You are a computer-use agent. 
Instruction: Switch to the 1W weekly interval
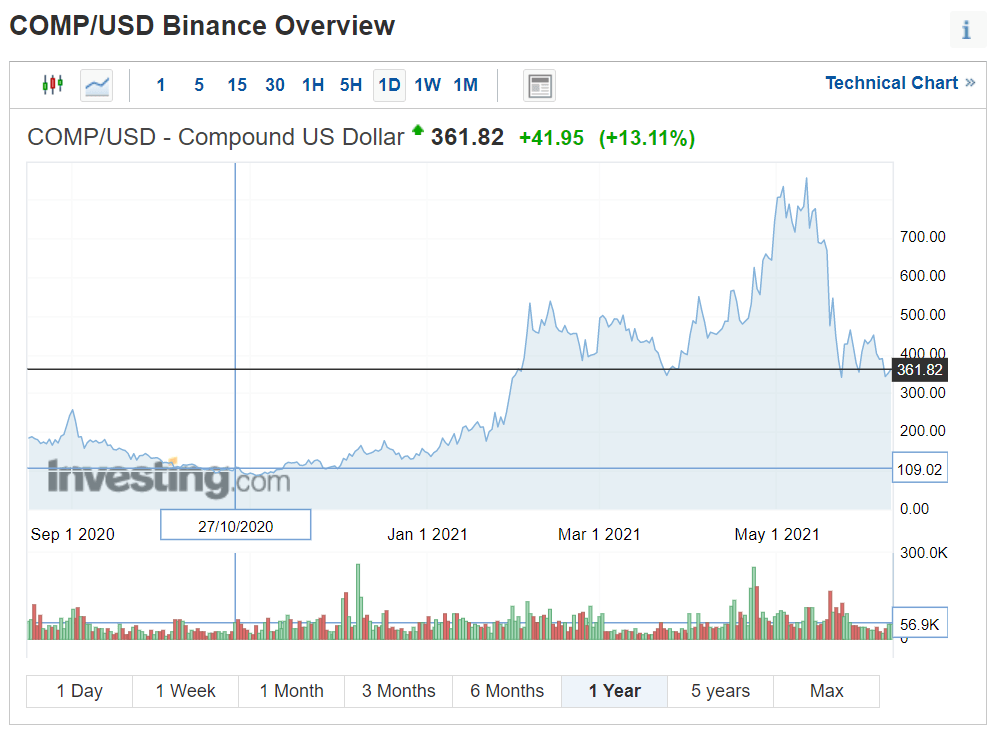pos(427,85)
